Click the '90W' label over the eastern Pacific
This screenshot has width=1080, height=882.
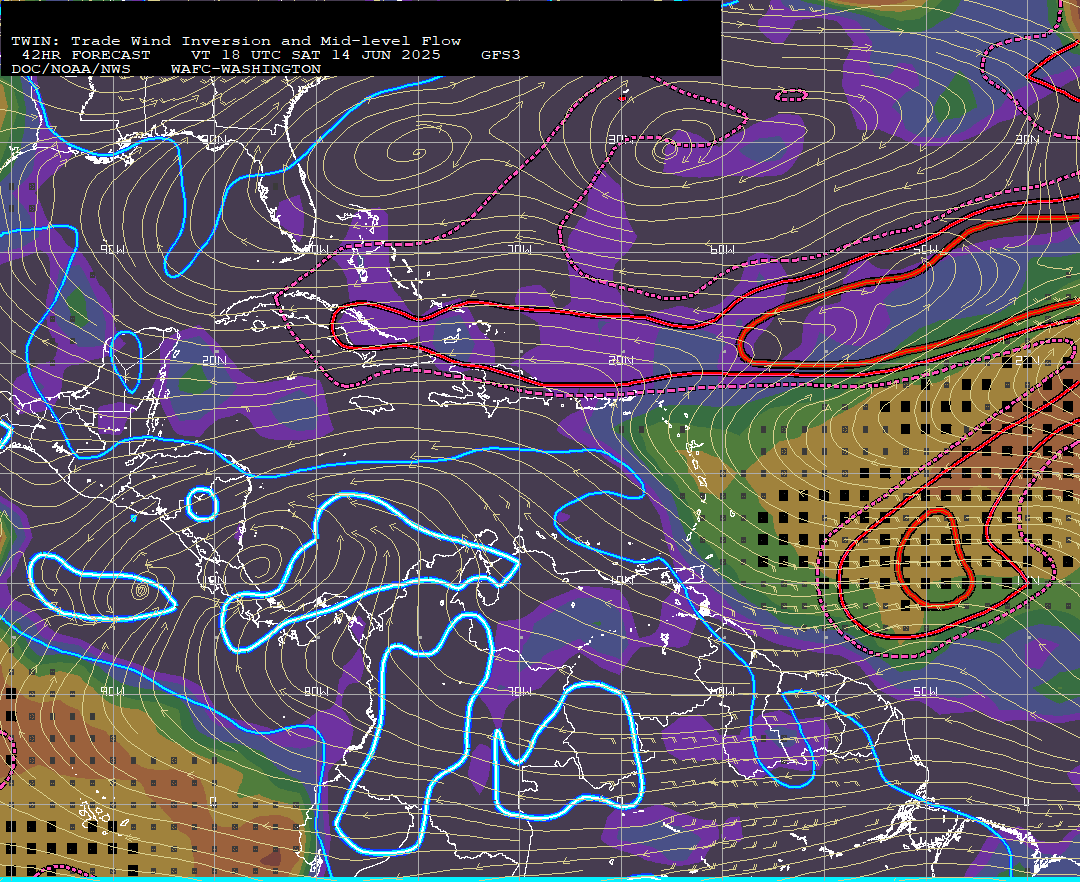[x=113, y=691]
